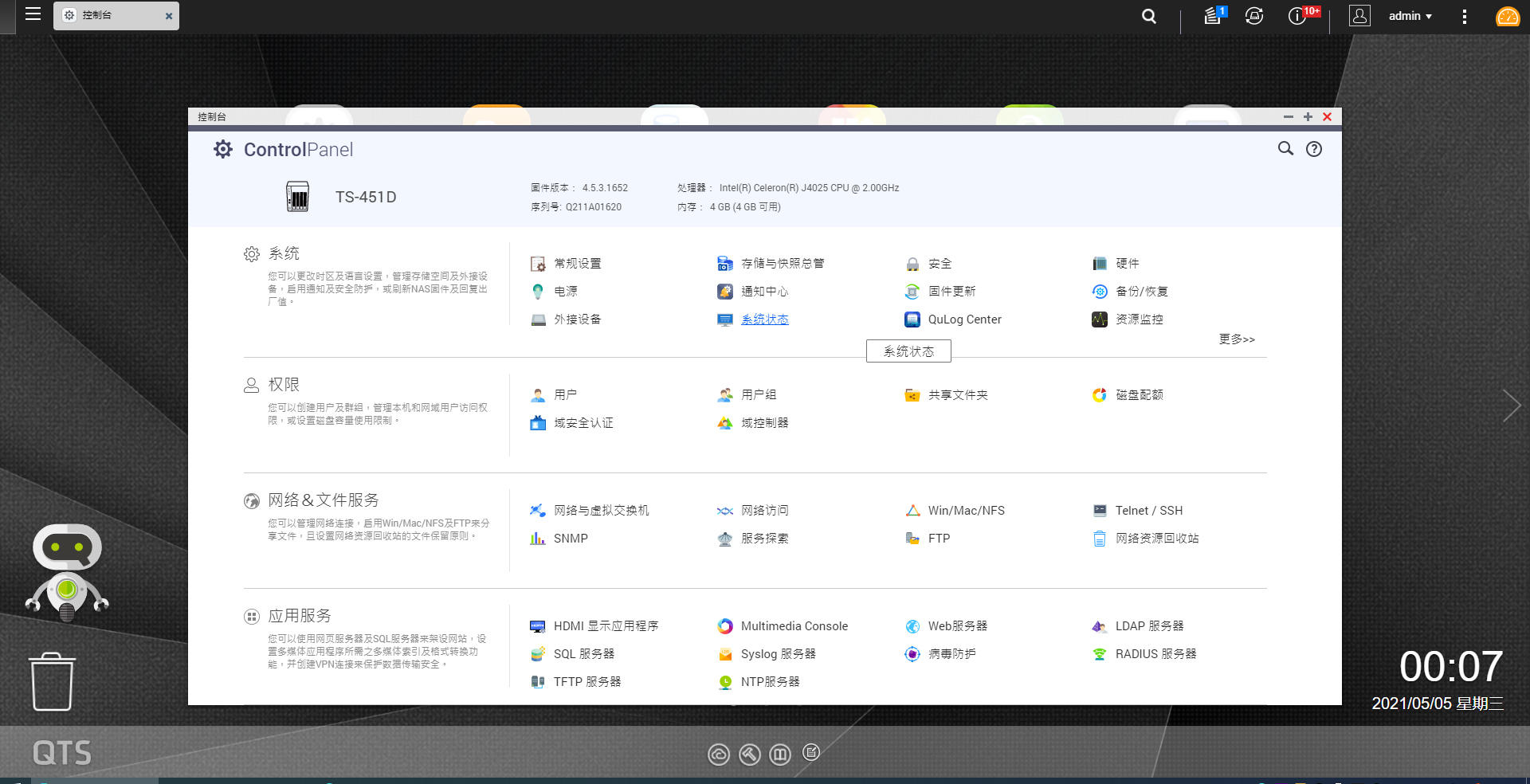Open the 资源监控 (Resource Monitor) settings
The width and height of the screenshot is (1530, 784).
pos(1137,319)
